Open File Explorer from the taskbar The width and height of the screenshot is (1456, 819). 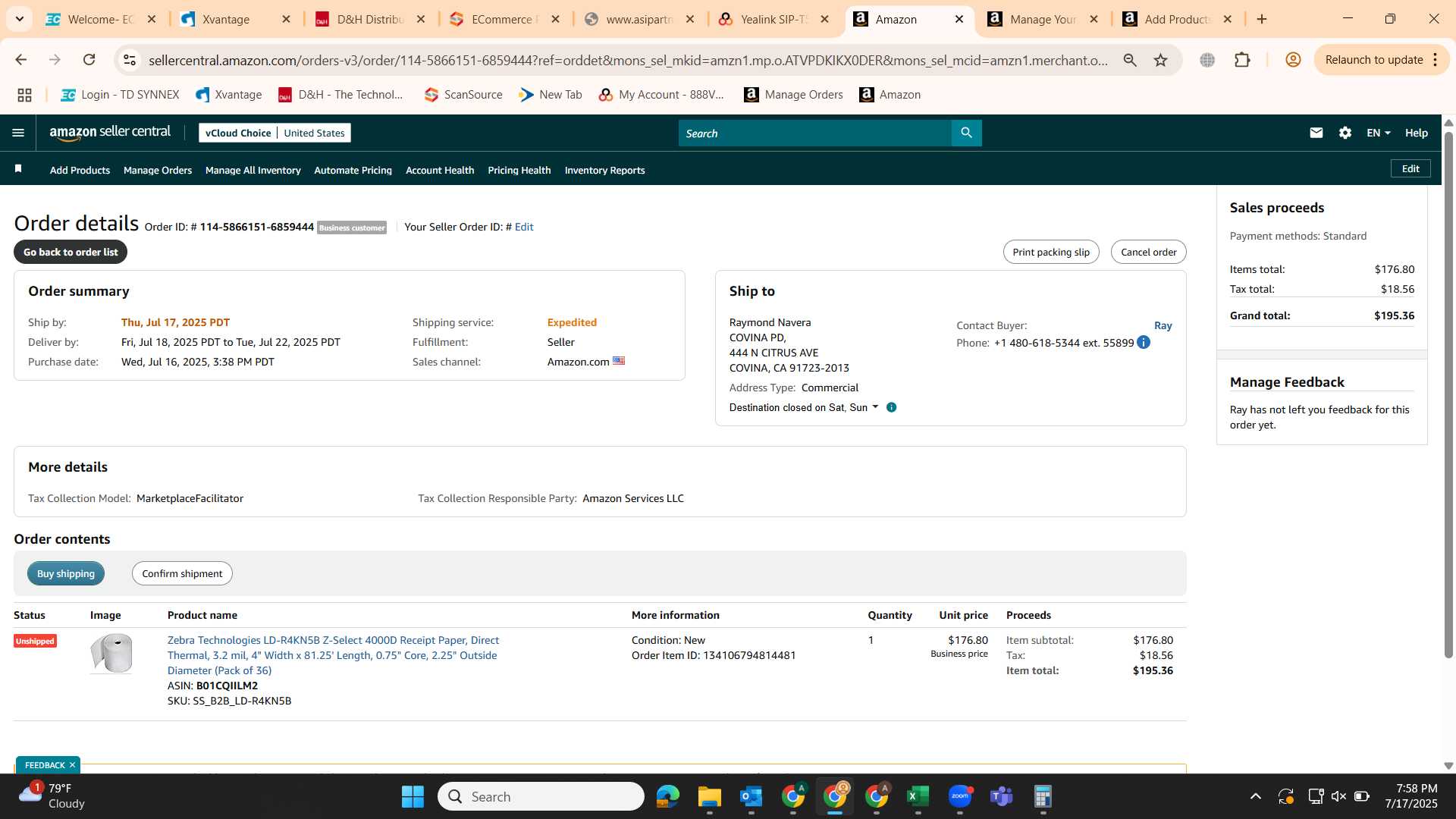709,796
